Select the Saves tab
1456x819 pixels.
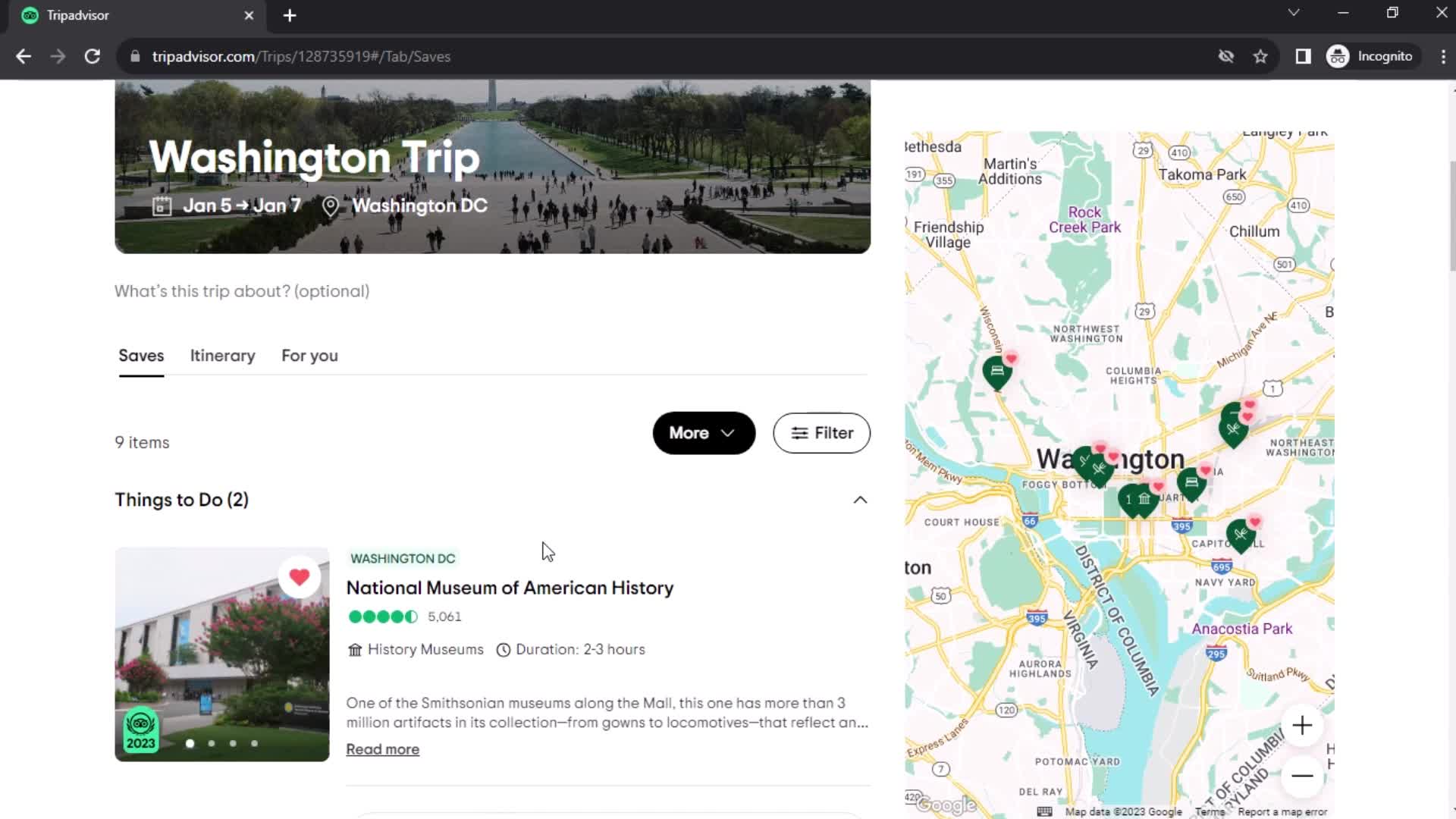140,356
